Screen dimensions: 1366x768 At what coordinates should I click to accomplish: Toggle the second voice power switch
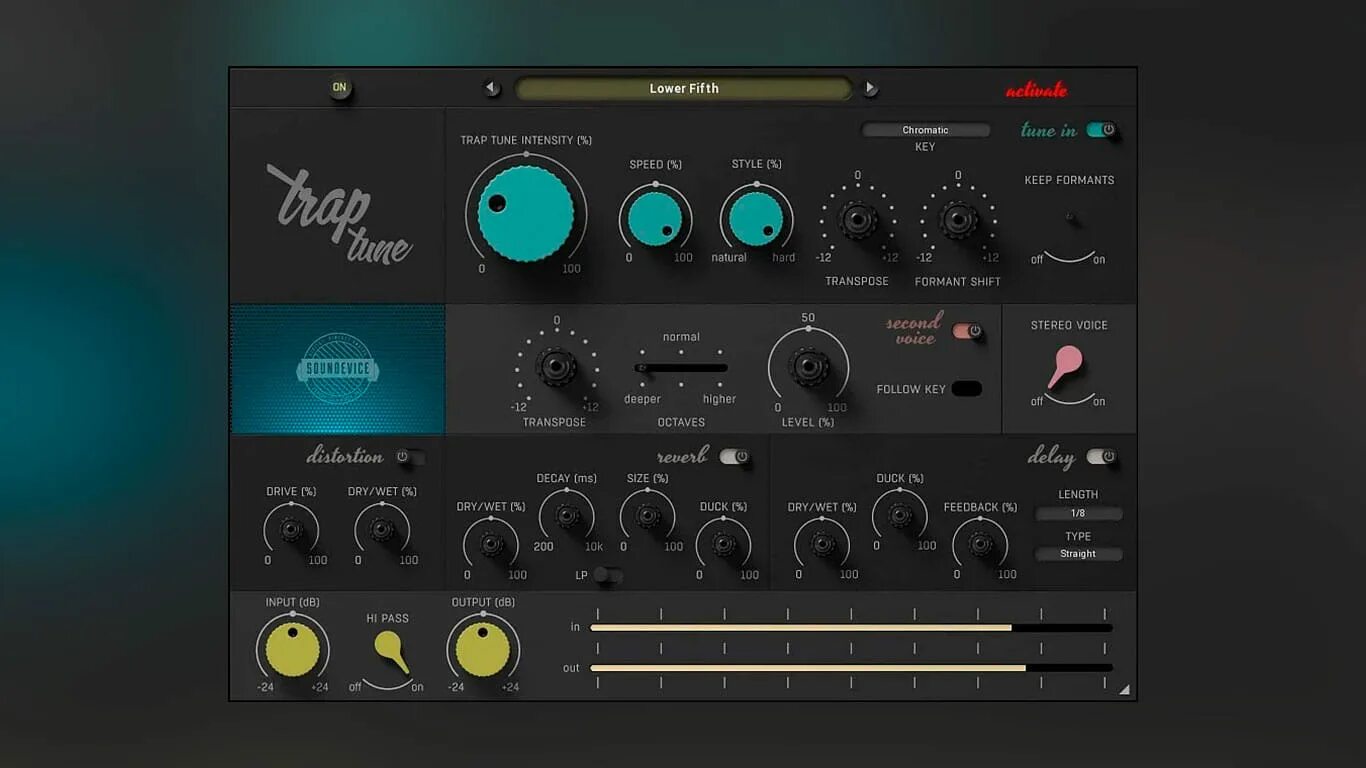(x=967, y=331)
